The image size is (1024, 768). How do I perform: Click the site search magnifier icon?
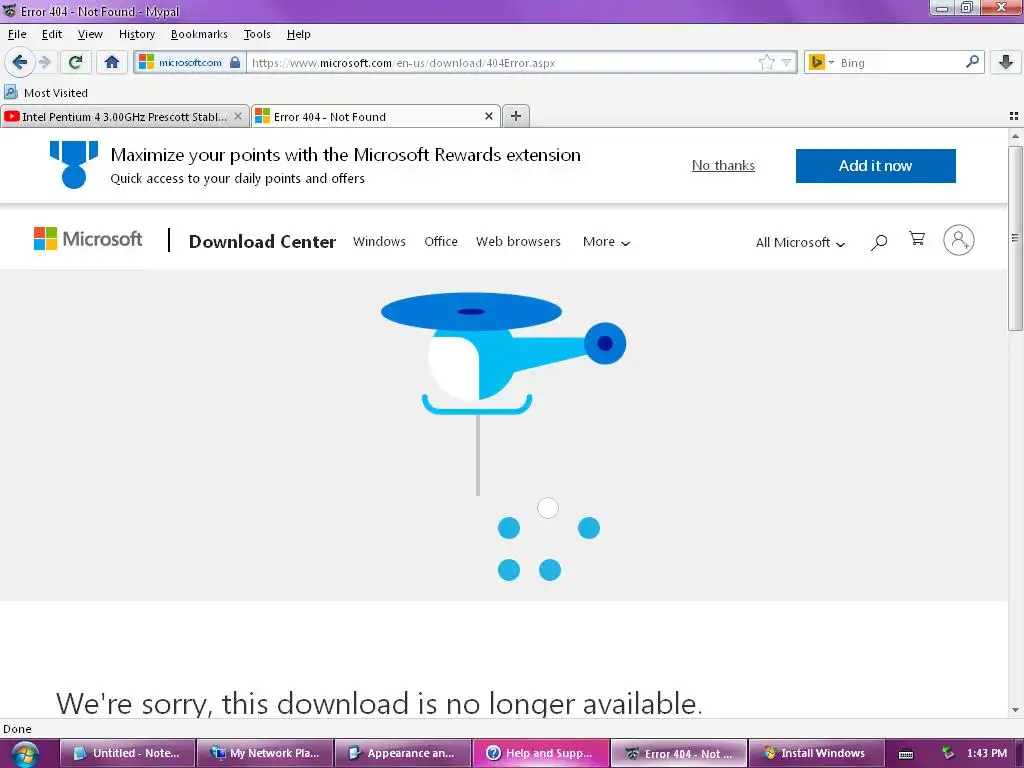tap(879, 242)
